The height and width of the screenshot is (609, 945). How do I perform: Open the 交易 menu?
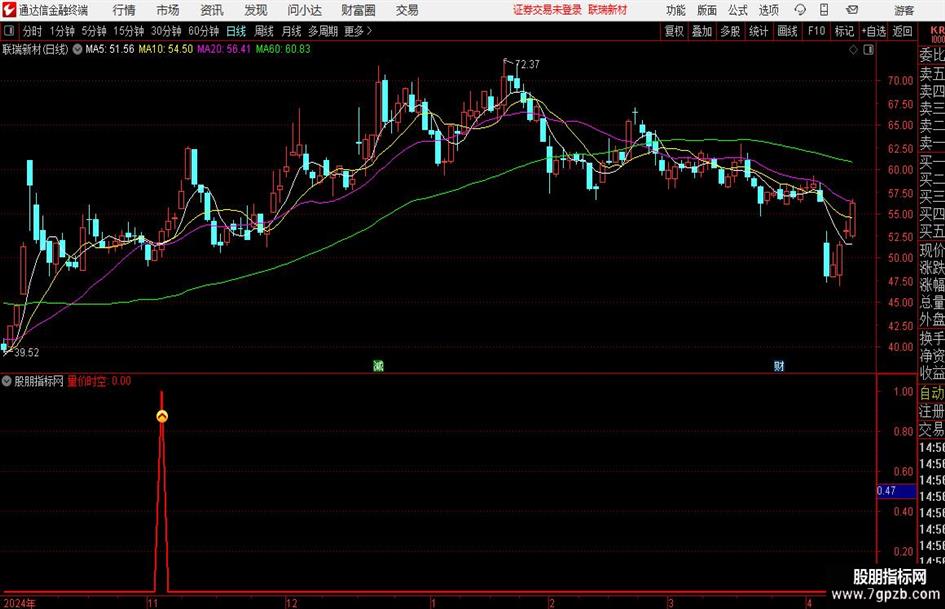coord(407,10)
